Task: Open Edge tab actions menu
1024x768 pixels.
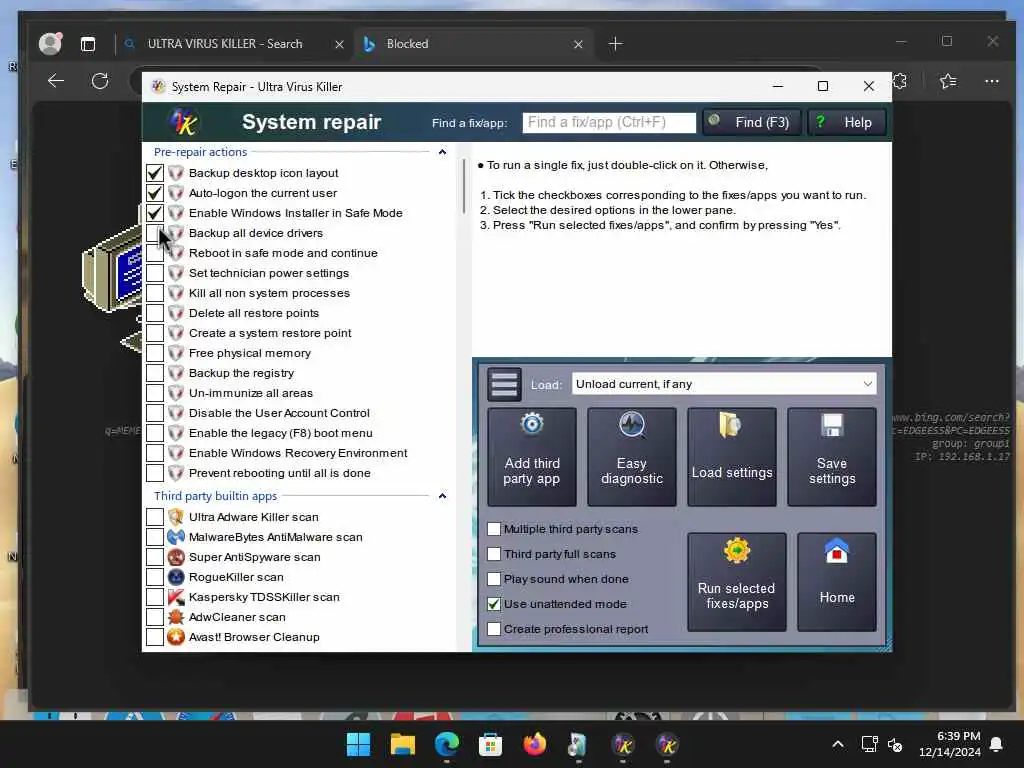Action: pyautogui.click(x=88, y=44)
